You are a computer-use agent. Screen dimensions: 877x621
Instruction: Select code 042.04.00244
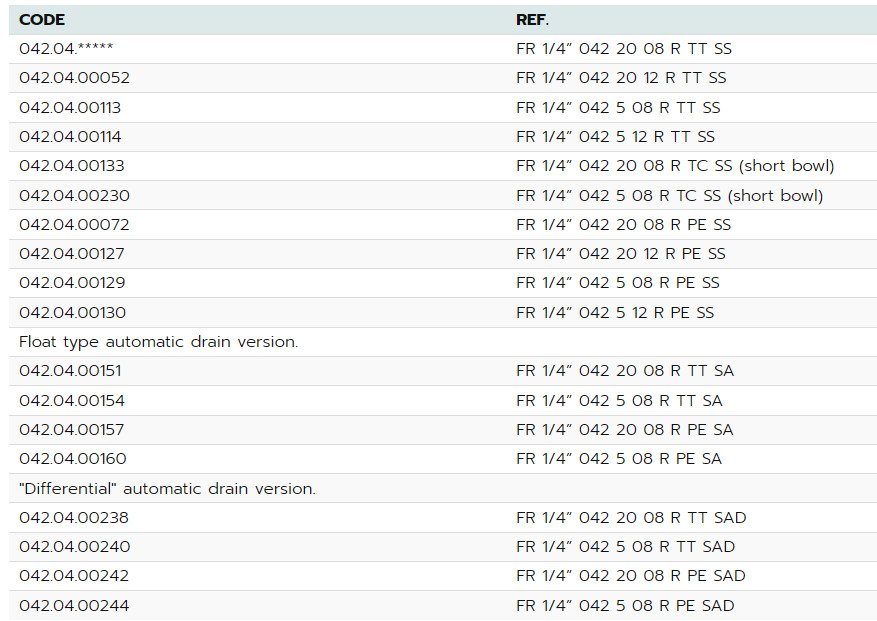tap(74, 606)
